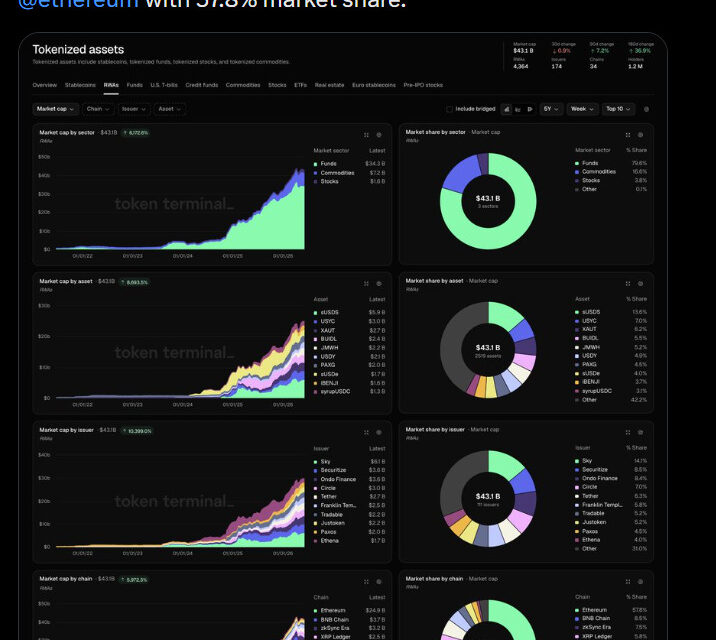Expand the Market share by sector chart
Viewport: 716px width, 640px height.
628,135
